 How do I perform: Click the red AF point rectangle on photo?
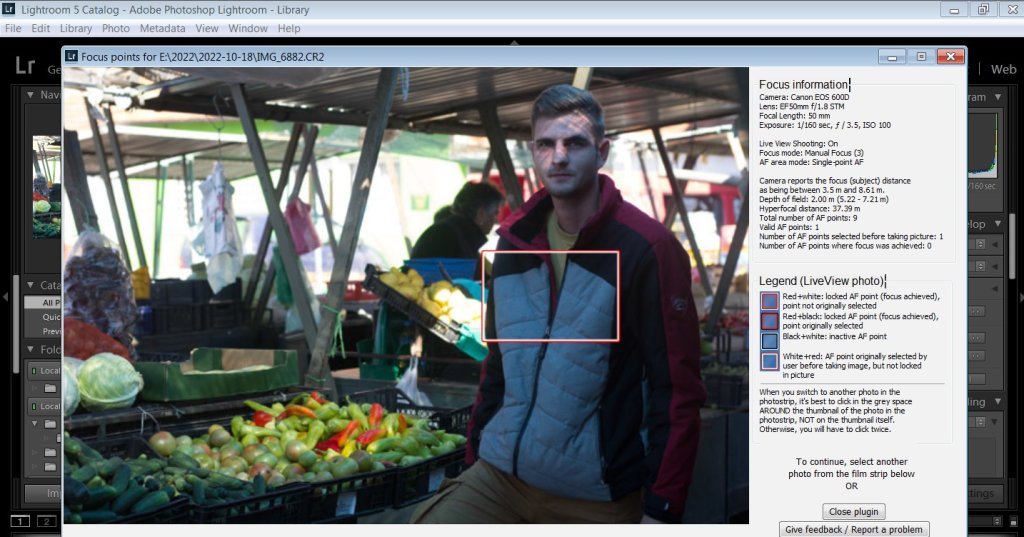(550, 296)
